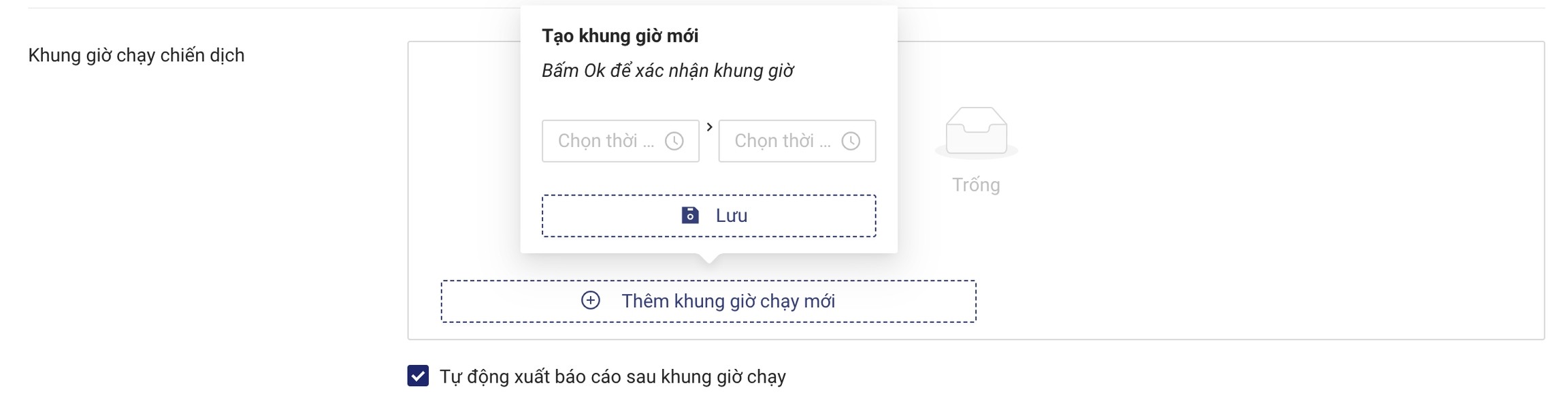This screenshot has width=1568, height=401.
Task: Click the plus circle icon for adding a time slot
Action: (x=591, y=300)
